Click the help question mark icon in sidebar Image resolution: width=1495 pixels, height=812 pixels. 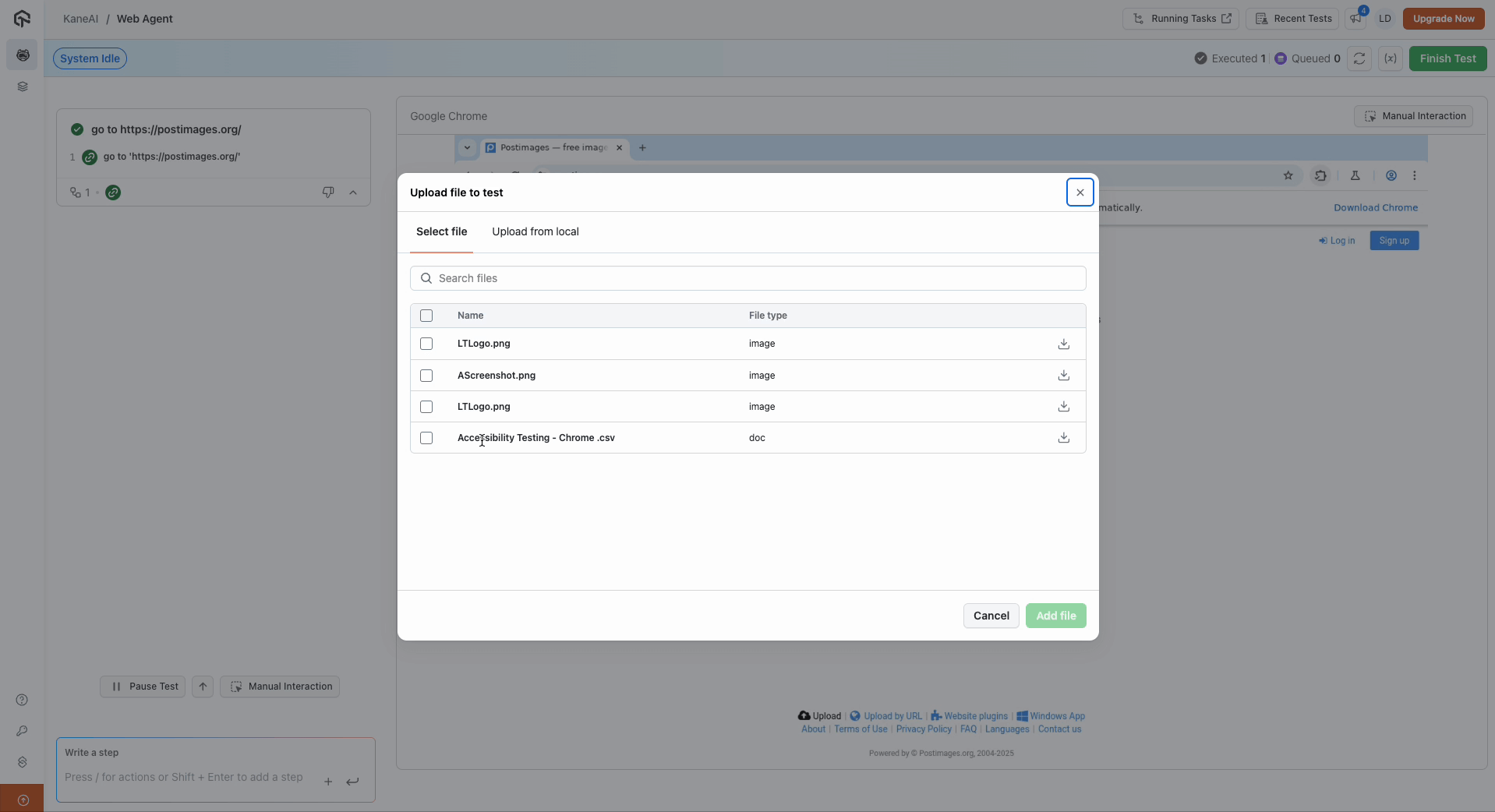[x=22, y=700]
